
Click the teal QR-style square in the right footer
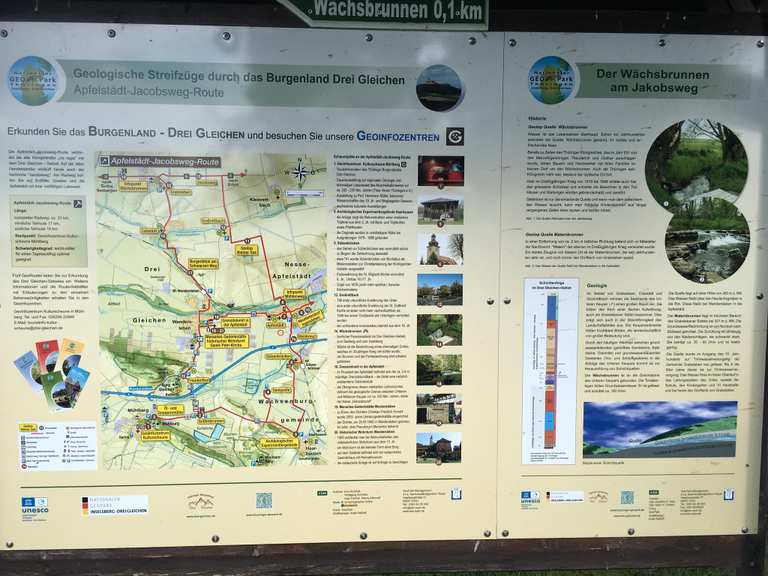pyautogui.click(x=627, y=497)
